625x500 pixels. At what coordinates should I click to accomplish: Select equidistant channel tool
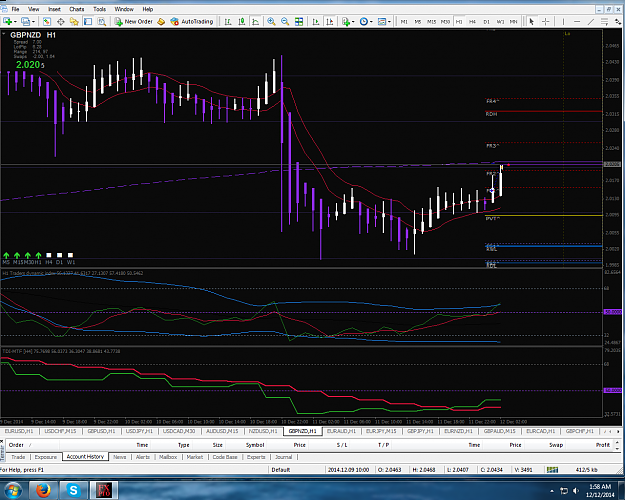click(x=604, y=22)
